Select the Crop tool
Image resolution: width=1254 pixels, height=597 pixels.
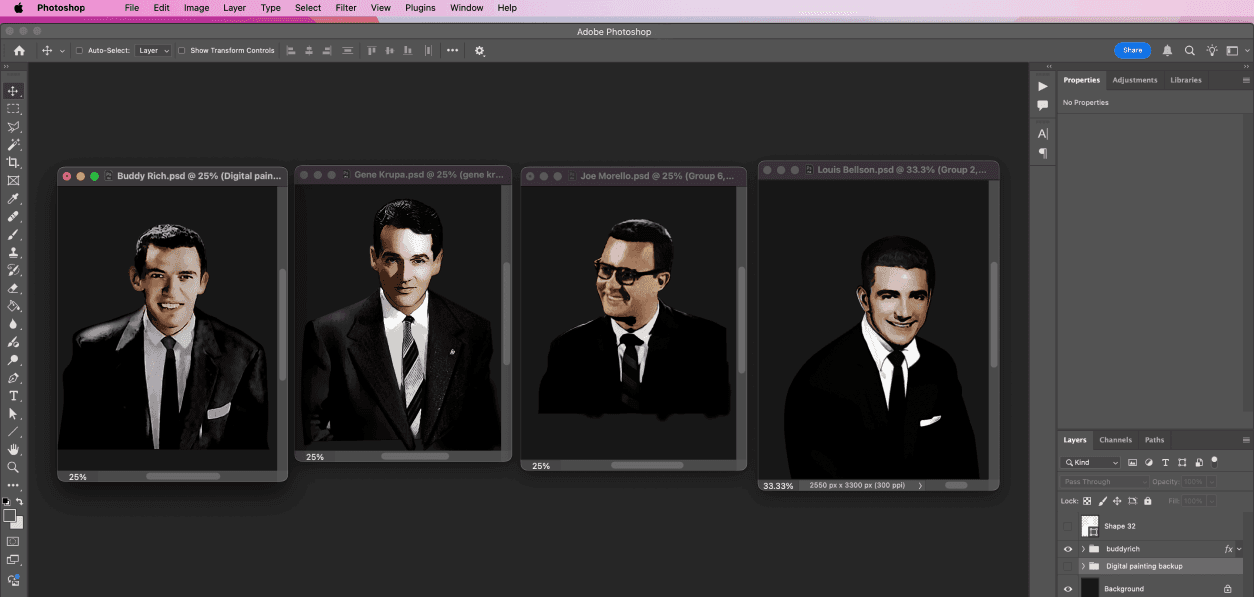tap(13, 163)
